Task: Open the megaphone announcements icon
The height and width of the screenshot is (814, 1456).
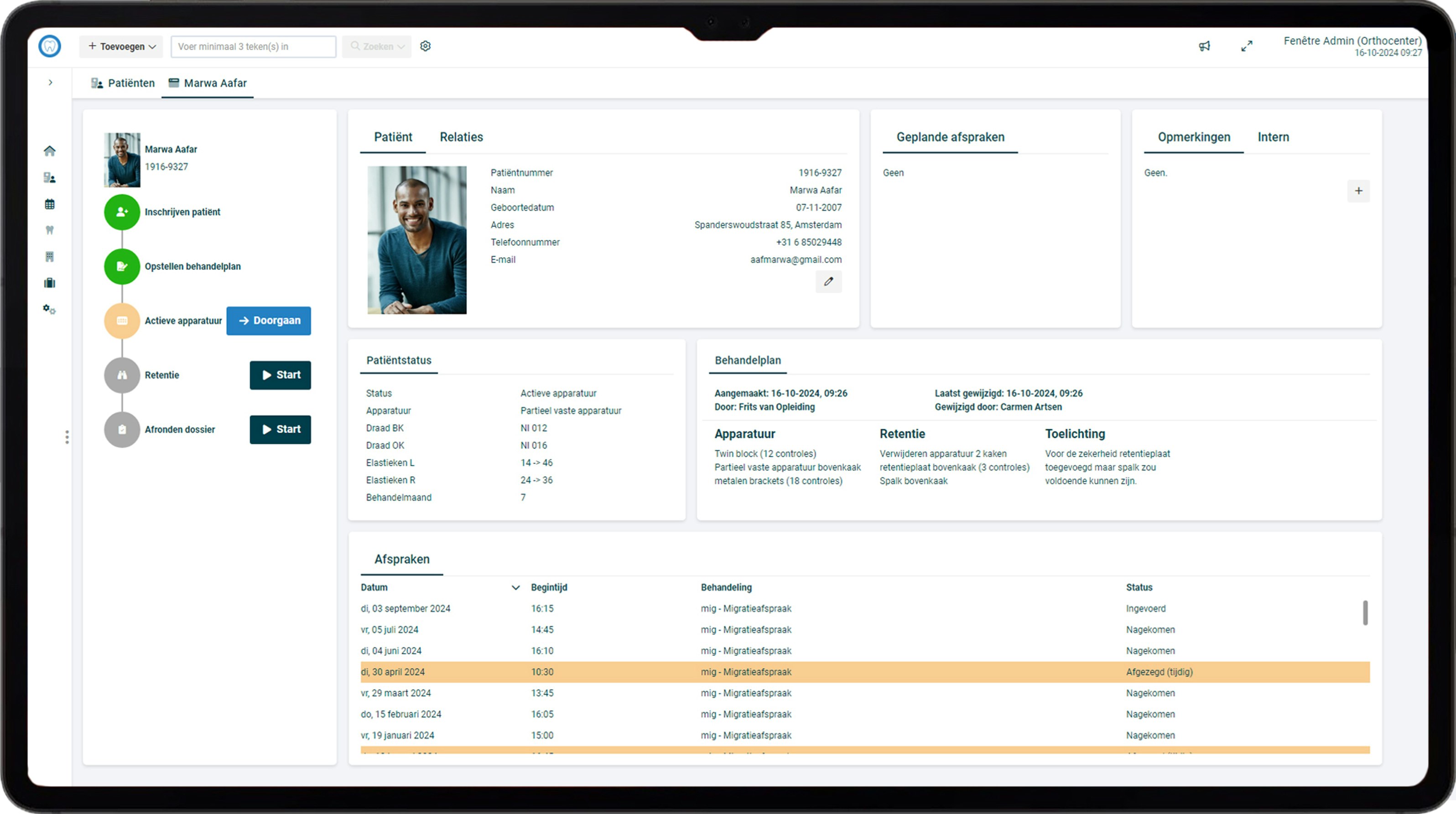Action: coord(1205,47)
